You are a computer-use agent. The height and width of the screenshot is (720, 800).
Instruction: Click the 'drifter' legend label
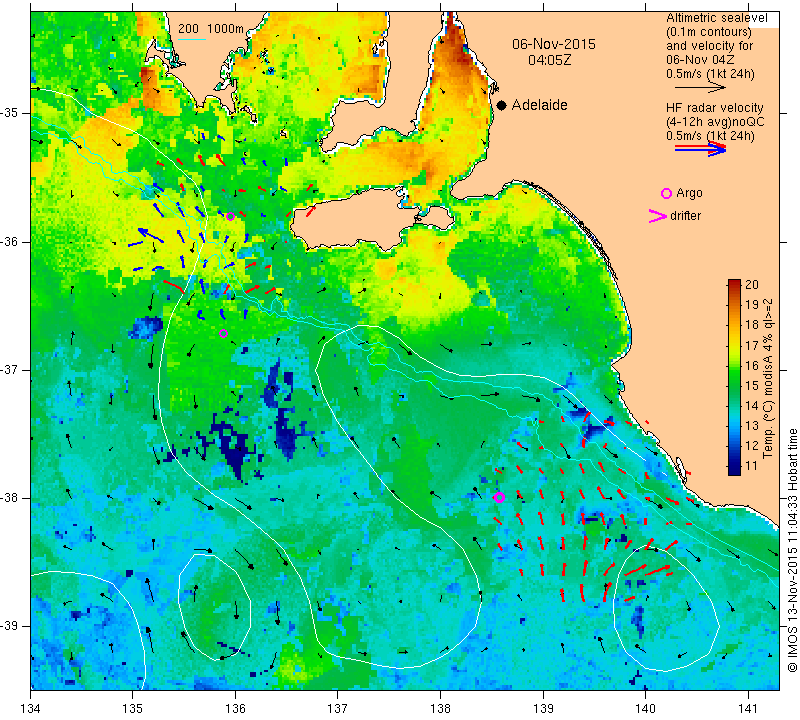tap(685, 216)
